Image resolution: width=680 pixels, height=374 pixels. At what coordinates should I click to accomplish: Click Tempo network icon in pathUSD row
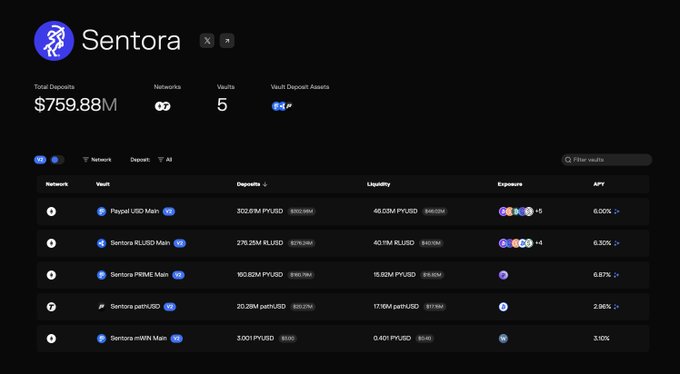(x=51, y=307)
